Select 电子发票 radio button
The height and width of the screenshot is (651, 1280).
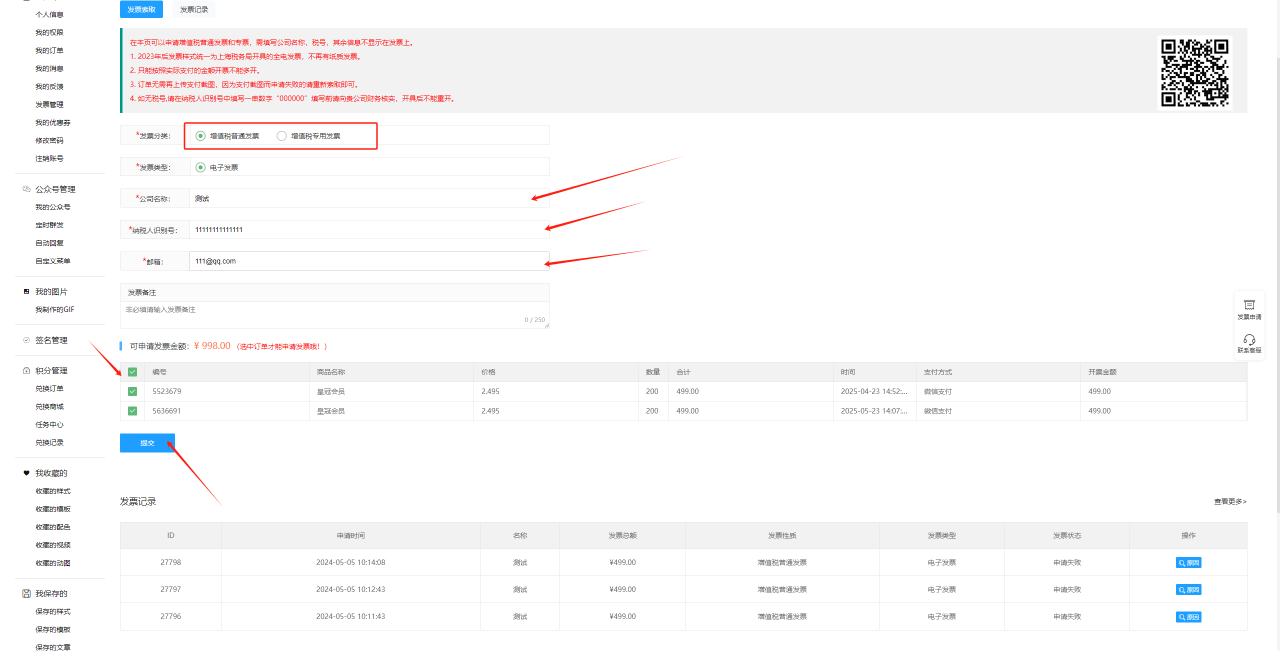click(x=201, y=168)
